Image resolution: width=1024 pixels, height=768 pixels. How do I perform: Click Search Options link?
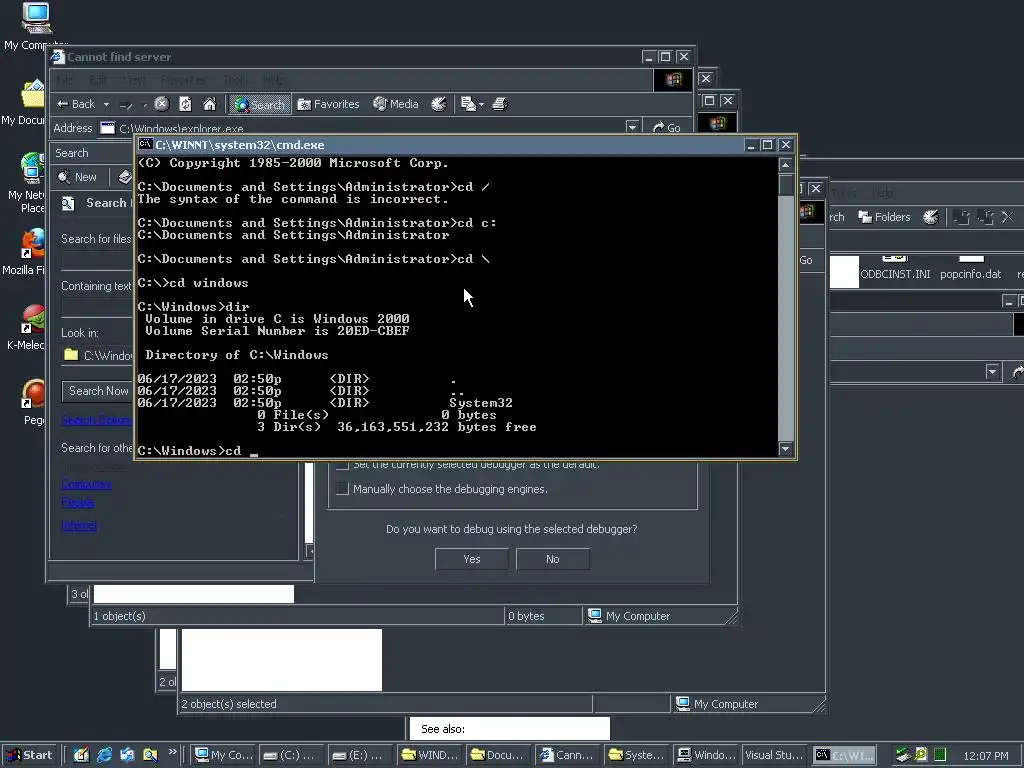click(x=97, y=420)
